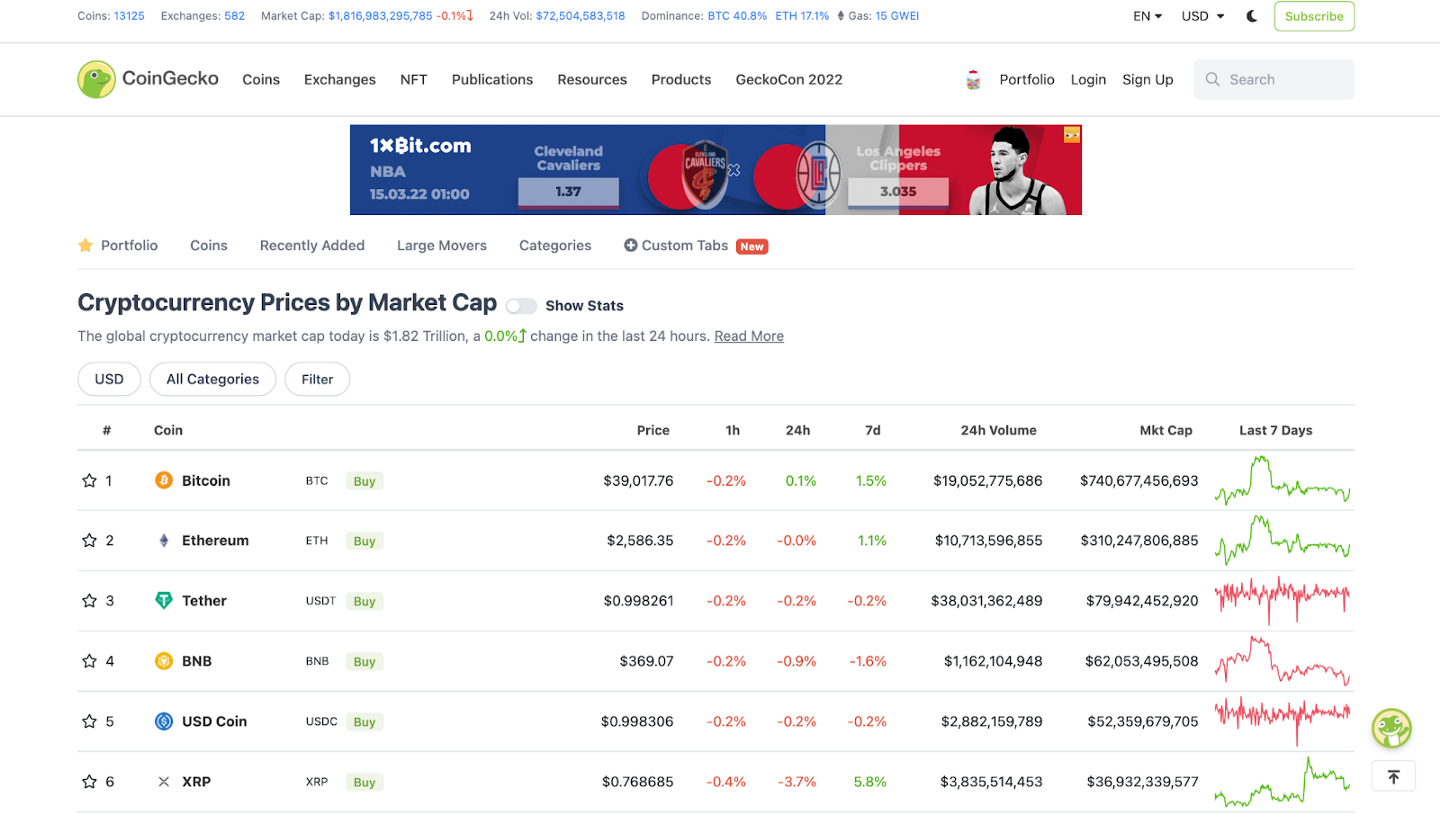Click the Ethereum 7-day sparkline chart
1440x814 pixels.
1283,540
